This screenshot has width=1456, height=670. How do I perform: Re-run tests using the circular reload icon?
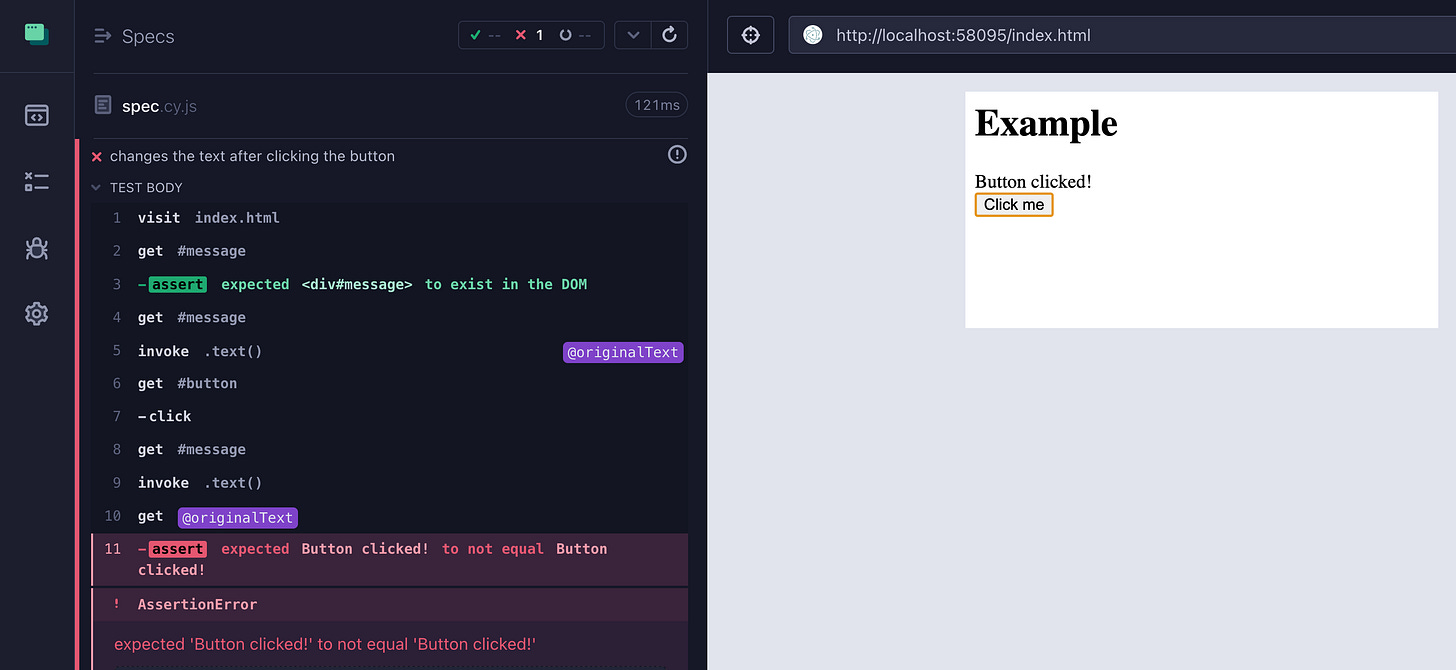(x=670, y=34)
